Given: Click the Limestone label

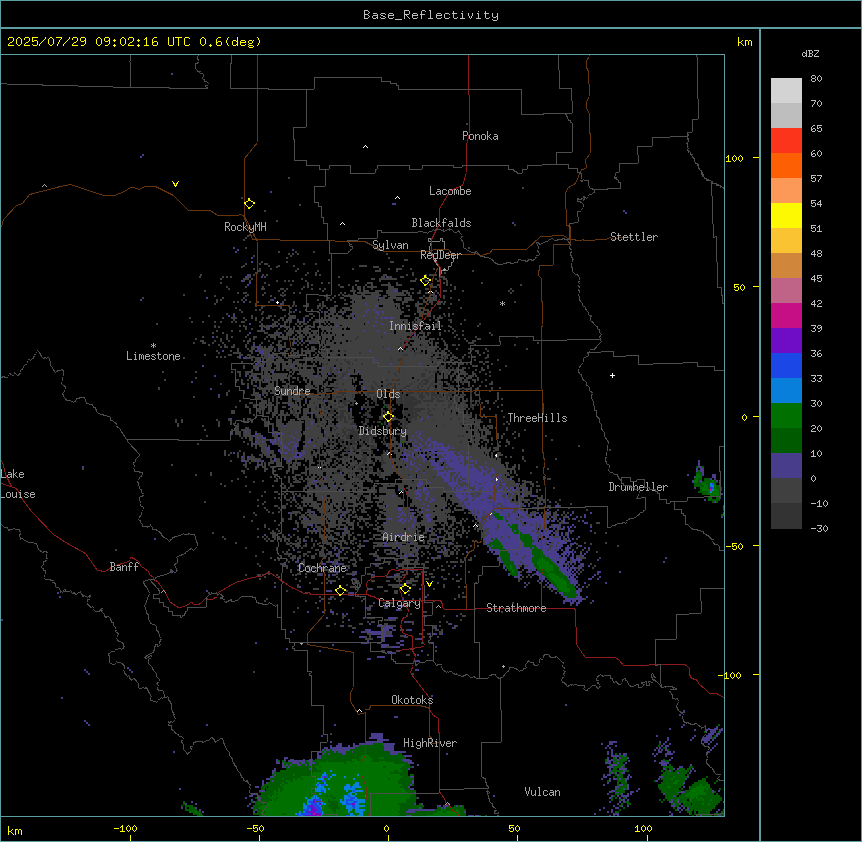Looking at the screenshot, I should 153,356.
